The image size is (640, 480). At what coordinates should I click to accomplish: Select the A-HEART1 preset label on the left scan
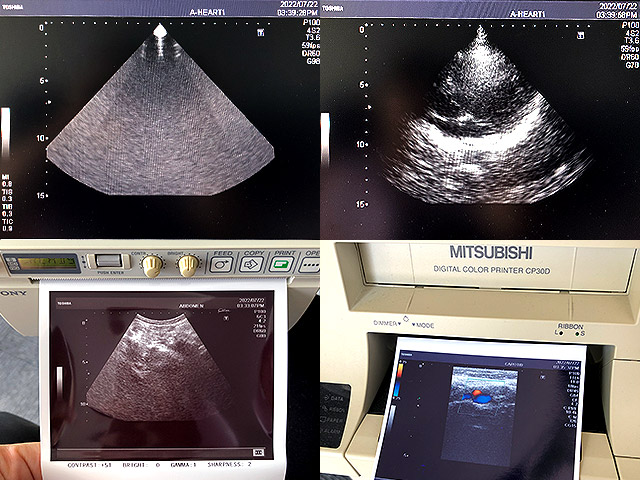[x=207, y=12]
